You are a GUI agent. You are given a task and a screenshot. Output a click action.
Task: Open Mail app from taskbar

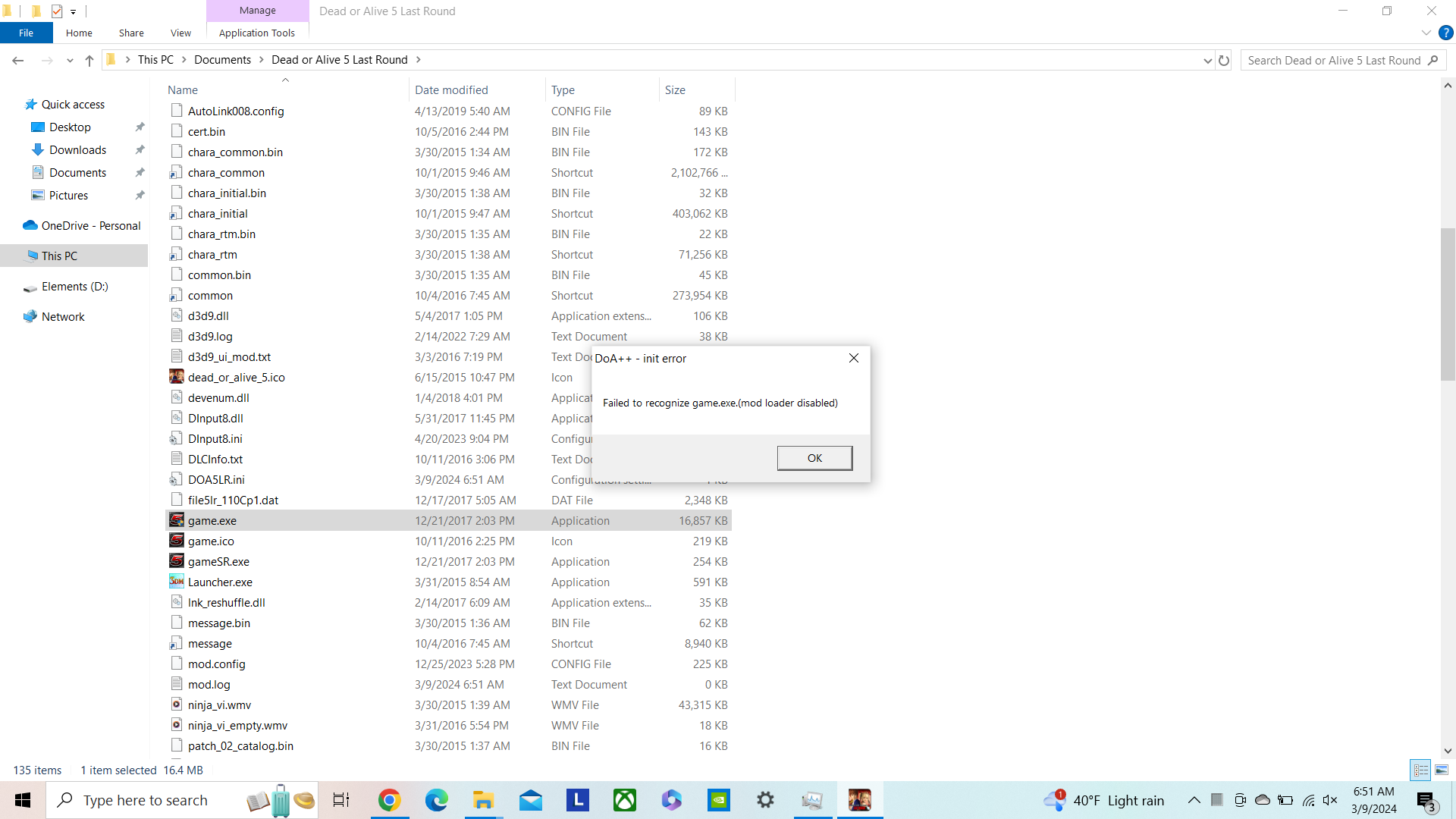(530, 800)
